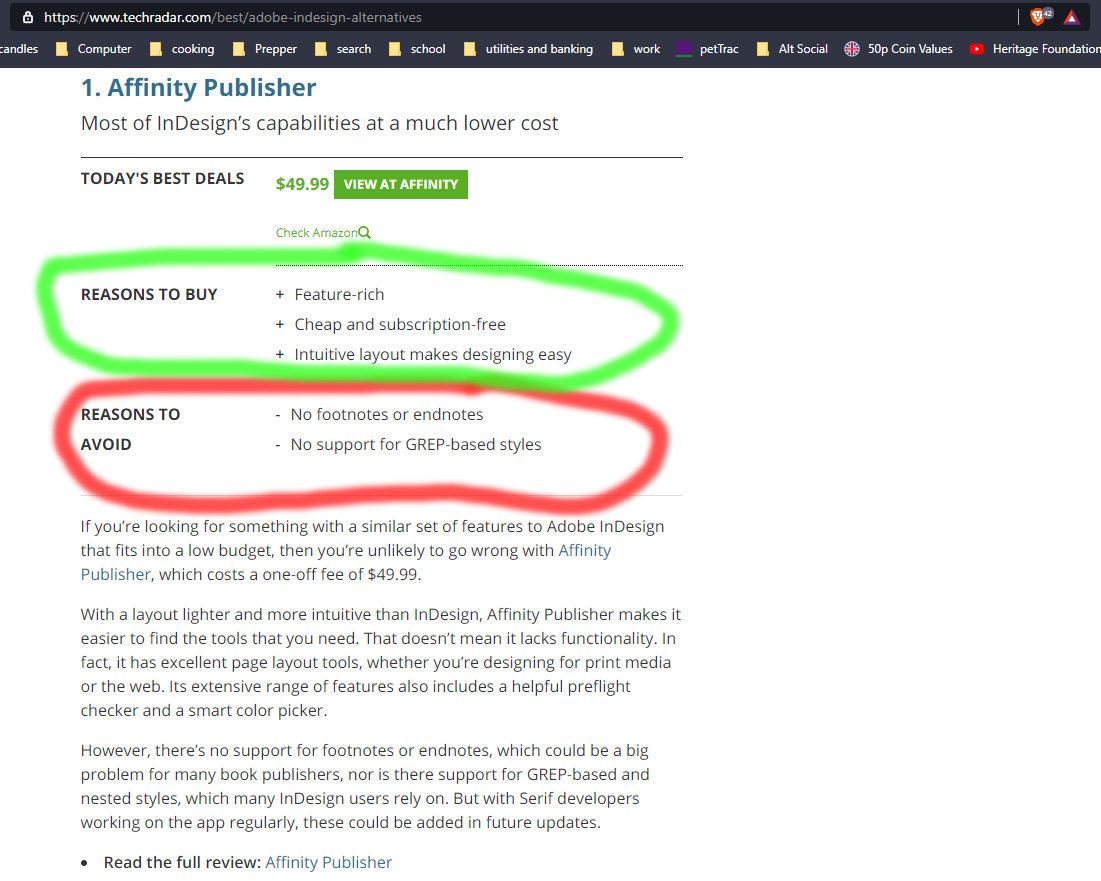The width and height of the screenshot is (1101, 881).
Task: Open the search bookmarks folder
Action: pos(343,48)
